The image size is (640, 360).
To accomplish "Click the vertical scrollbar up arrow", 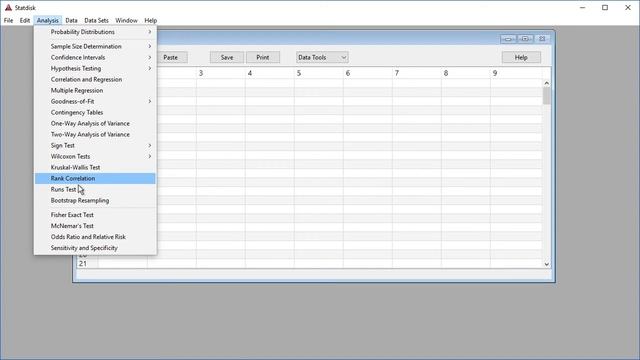I will coord(547,83).
